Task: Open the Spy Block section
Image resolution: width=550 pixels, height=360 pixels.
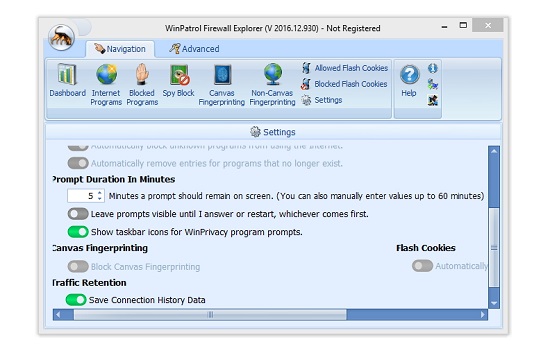Action: [179, 80]
